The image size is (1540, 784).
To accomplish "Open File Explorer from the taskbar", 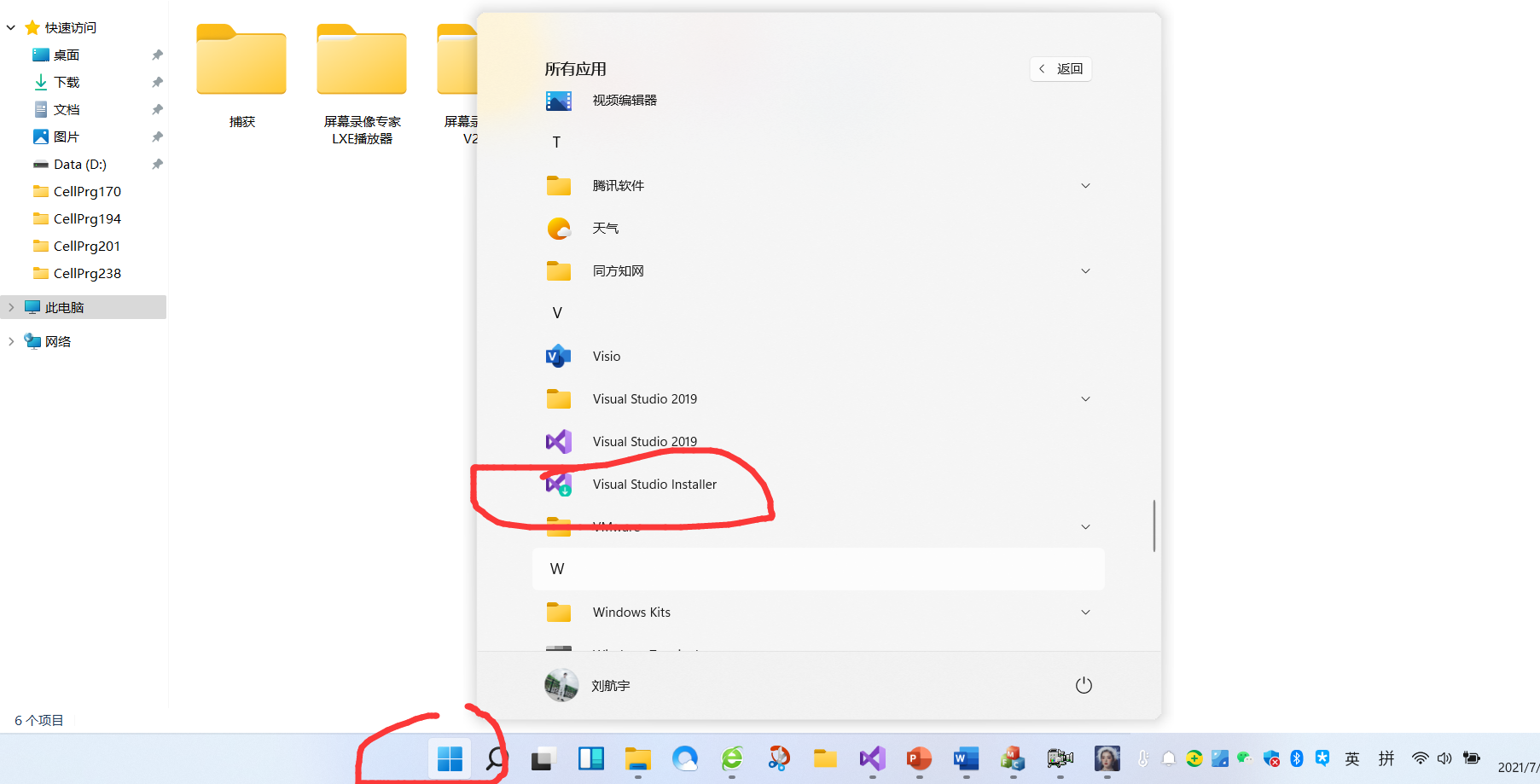I will point(638,758).
